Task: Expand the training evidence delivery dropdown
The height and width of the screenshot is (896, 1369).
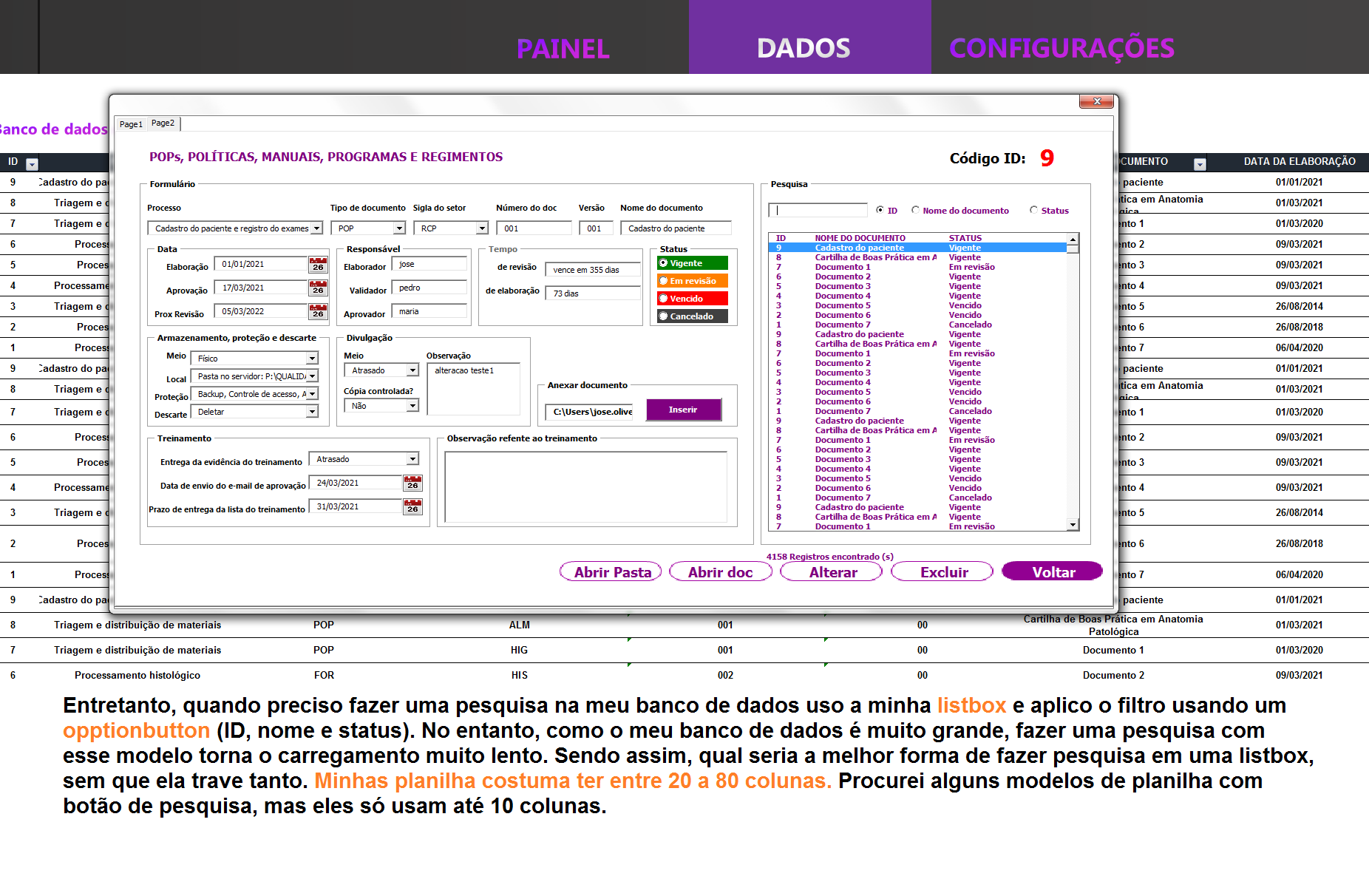Action: pos(412,459)
